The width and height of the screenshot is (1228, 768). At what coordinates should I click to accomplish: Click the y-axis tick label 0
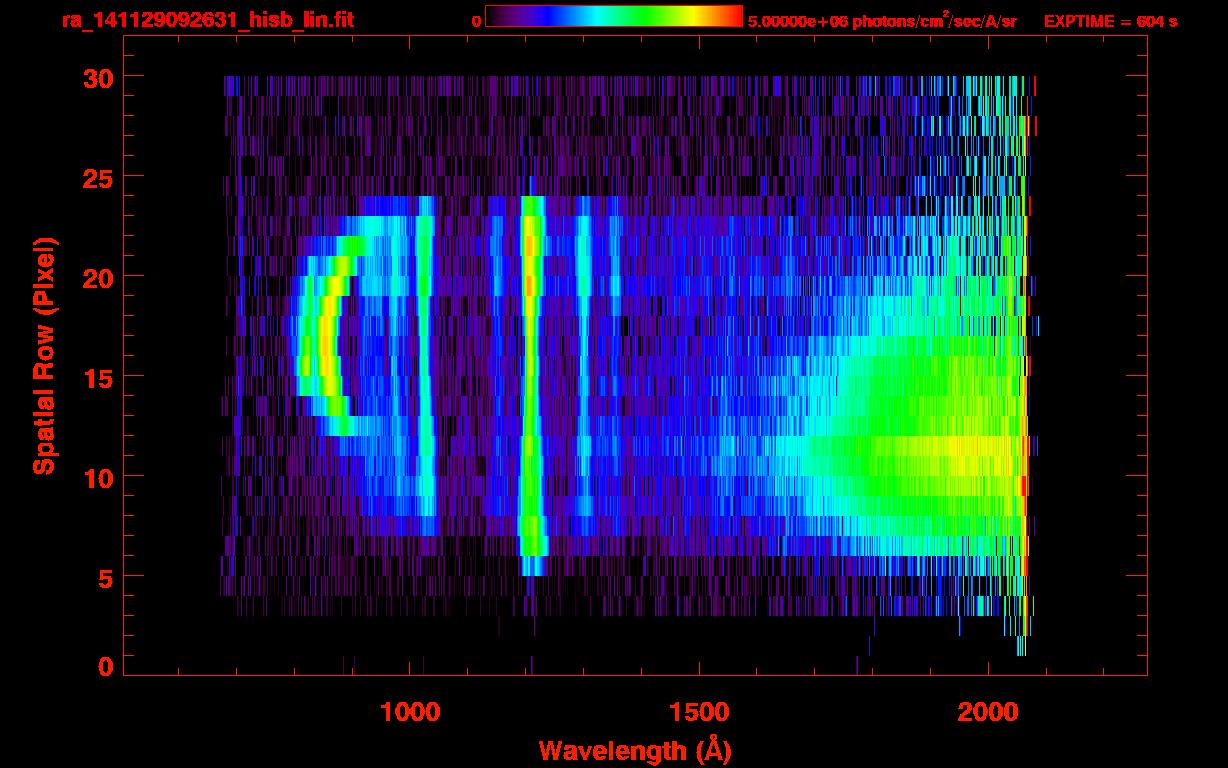(106, 667)
